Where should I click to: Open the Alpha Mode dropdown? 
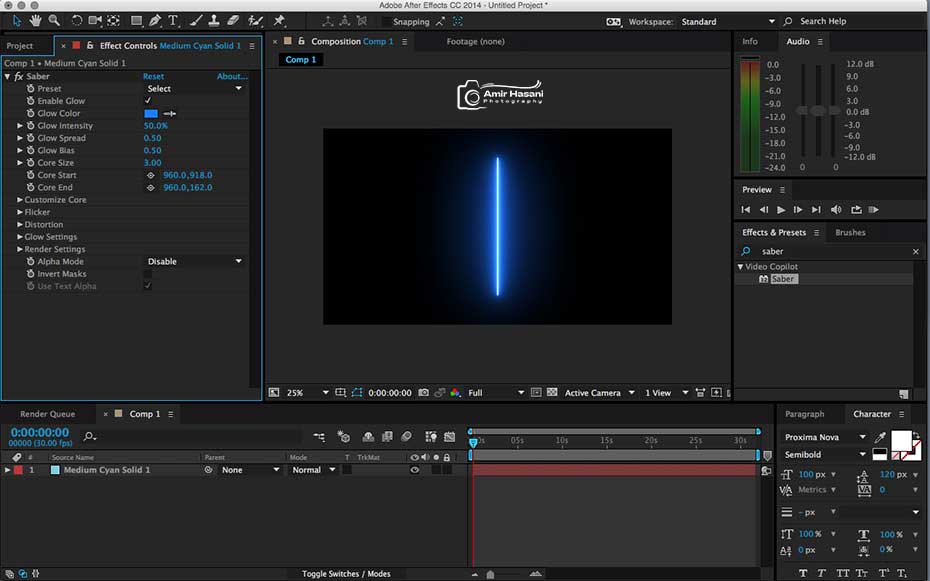195,261
